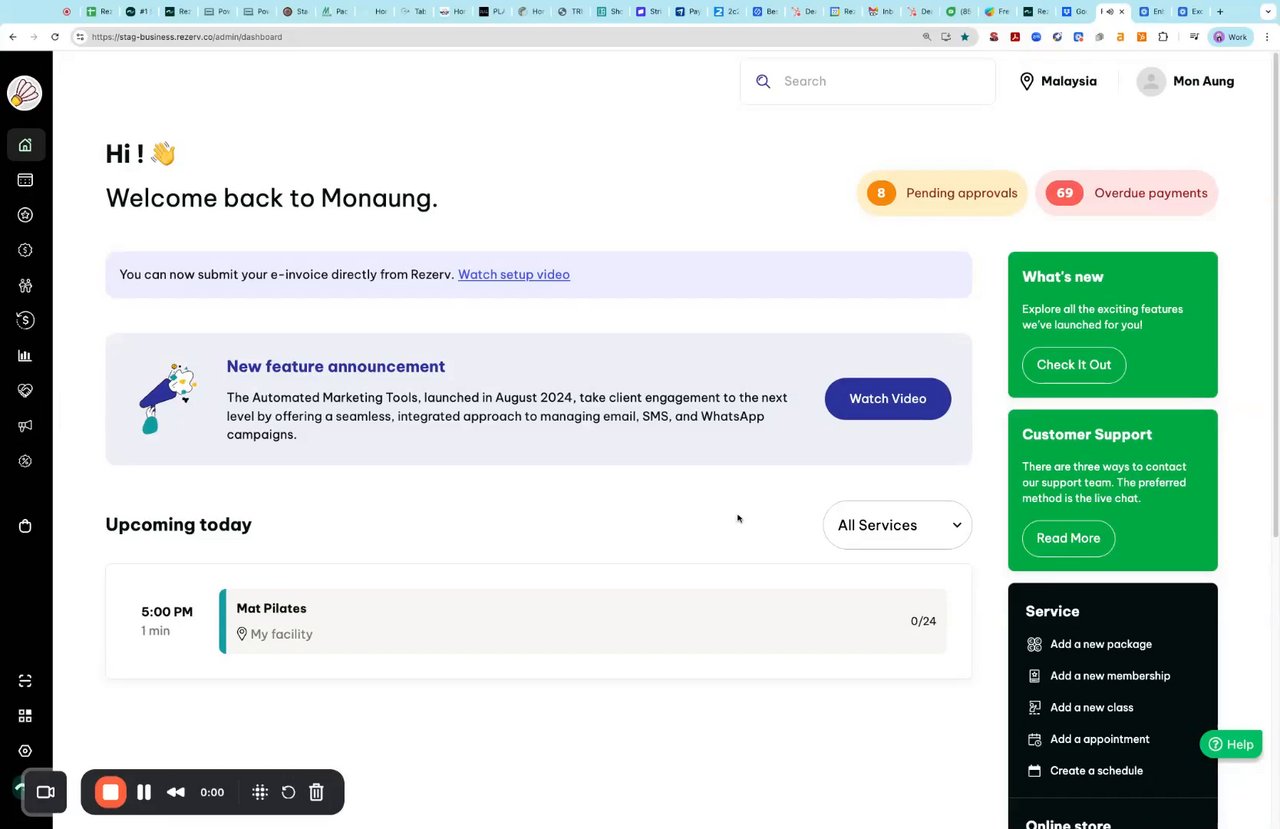Click the megaphone marketing icon in sidebar
Screen dimensions: 1280x829
point(25,426)
